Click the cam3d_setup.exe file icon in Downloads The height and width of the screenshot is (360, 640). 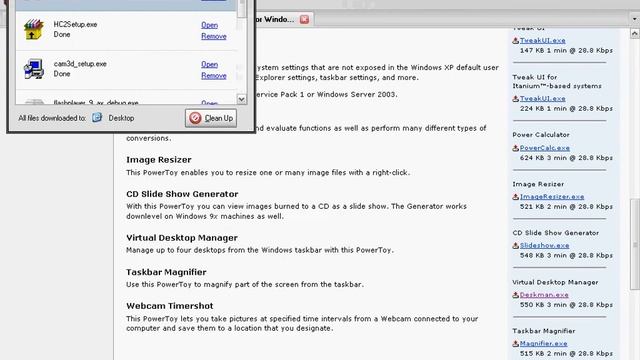tap(33, 69)
